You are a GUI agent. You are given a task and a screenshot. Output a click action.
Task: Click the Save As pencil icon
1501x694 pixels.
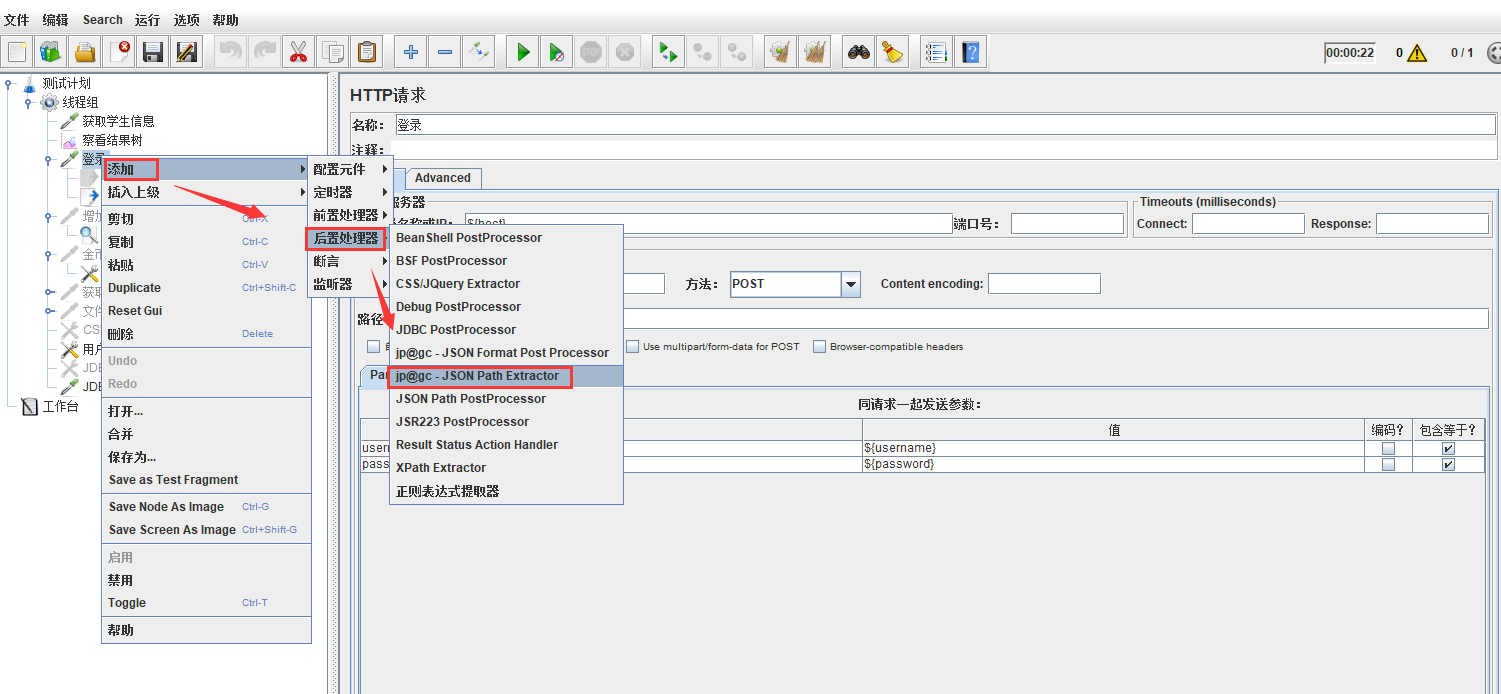tap(187, 52)
